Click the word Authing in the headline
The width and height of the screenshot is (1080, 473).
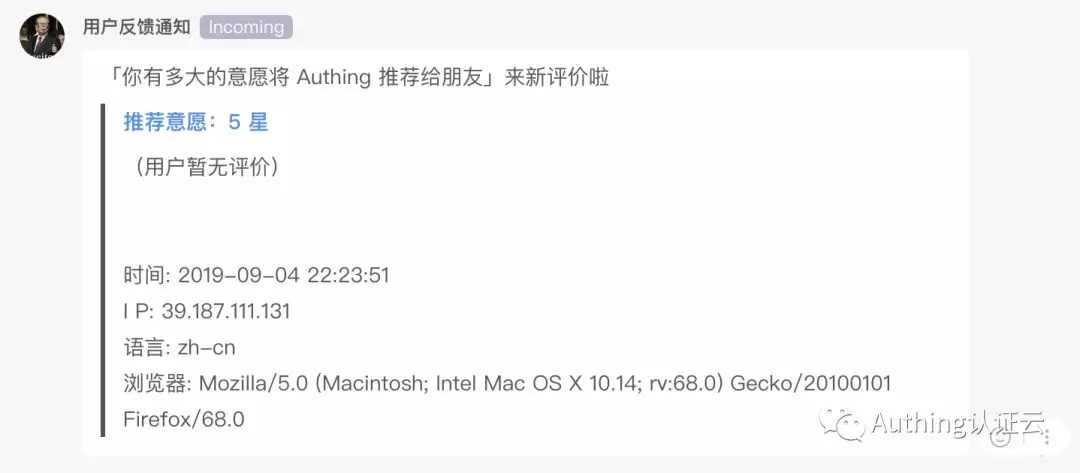tap(335, 78)
